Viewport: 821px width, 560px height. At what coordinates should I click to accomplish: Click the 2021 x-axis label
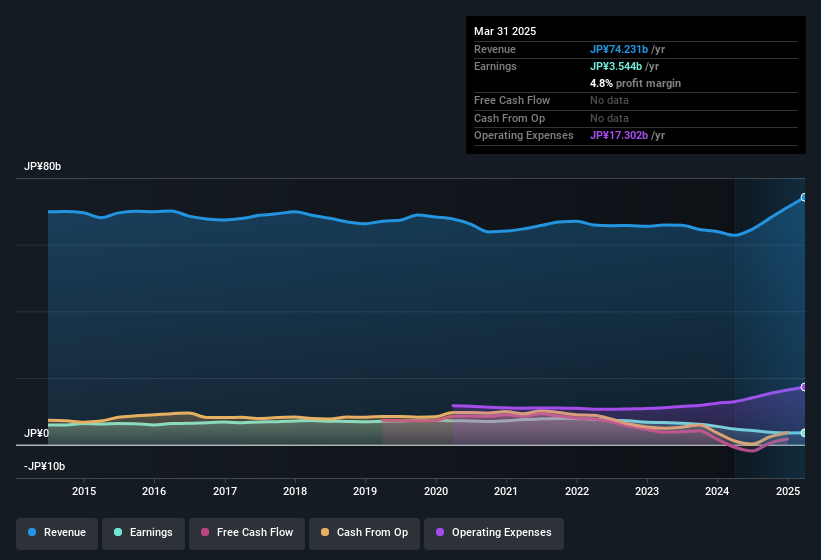click(x=506, y=491)
